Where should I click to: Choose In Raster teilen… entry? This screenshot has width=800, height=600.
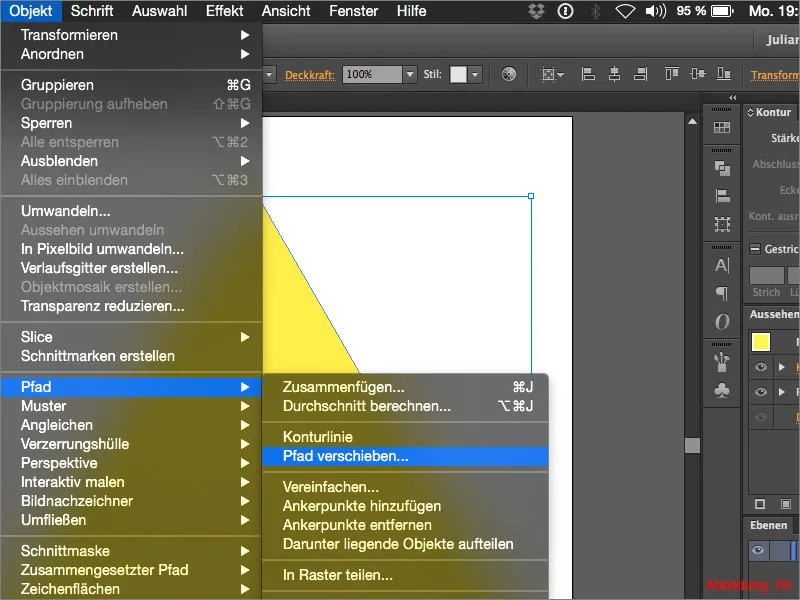[x=405, y=575]
